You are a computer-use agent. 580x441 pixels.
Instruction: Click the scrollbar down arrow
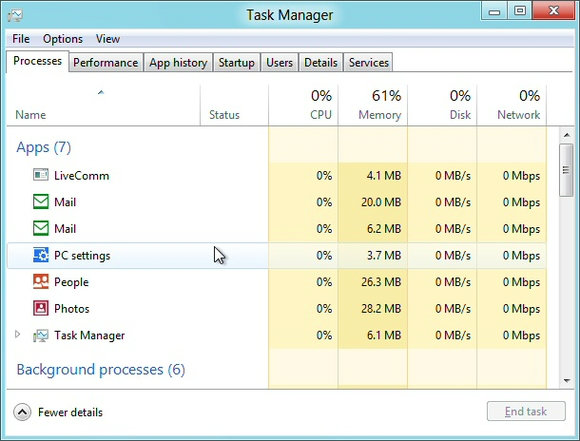pos(566,380)
